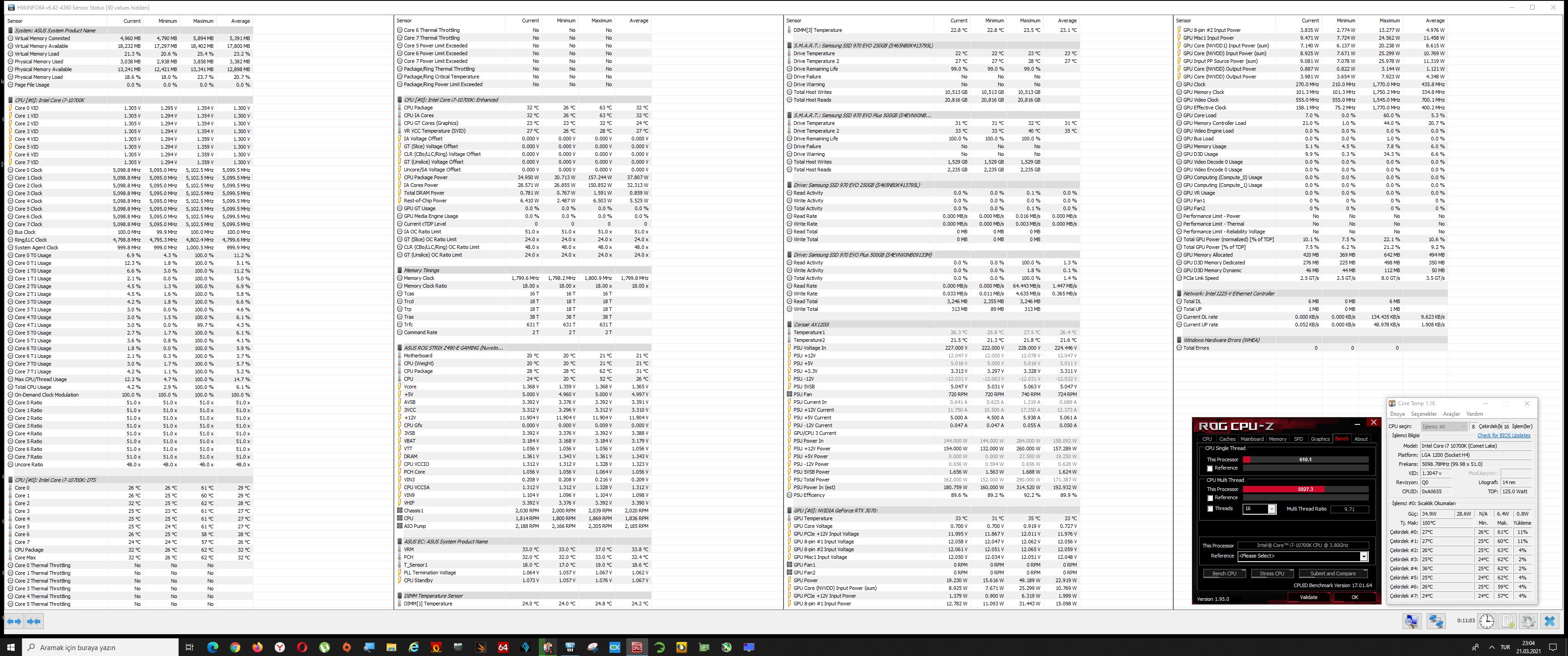1568x656 pixels.
Task: Open Microsoft Edge from the taskbar
Action: point(212,647)
